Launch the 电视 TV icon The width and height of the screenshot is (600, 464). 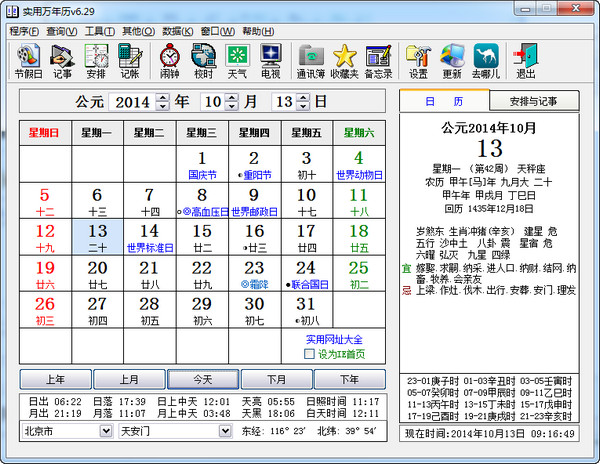click(x=270, y=60)
